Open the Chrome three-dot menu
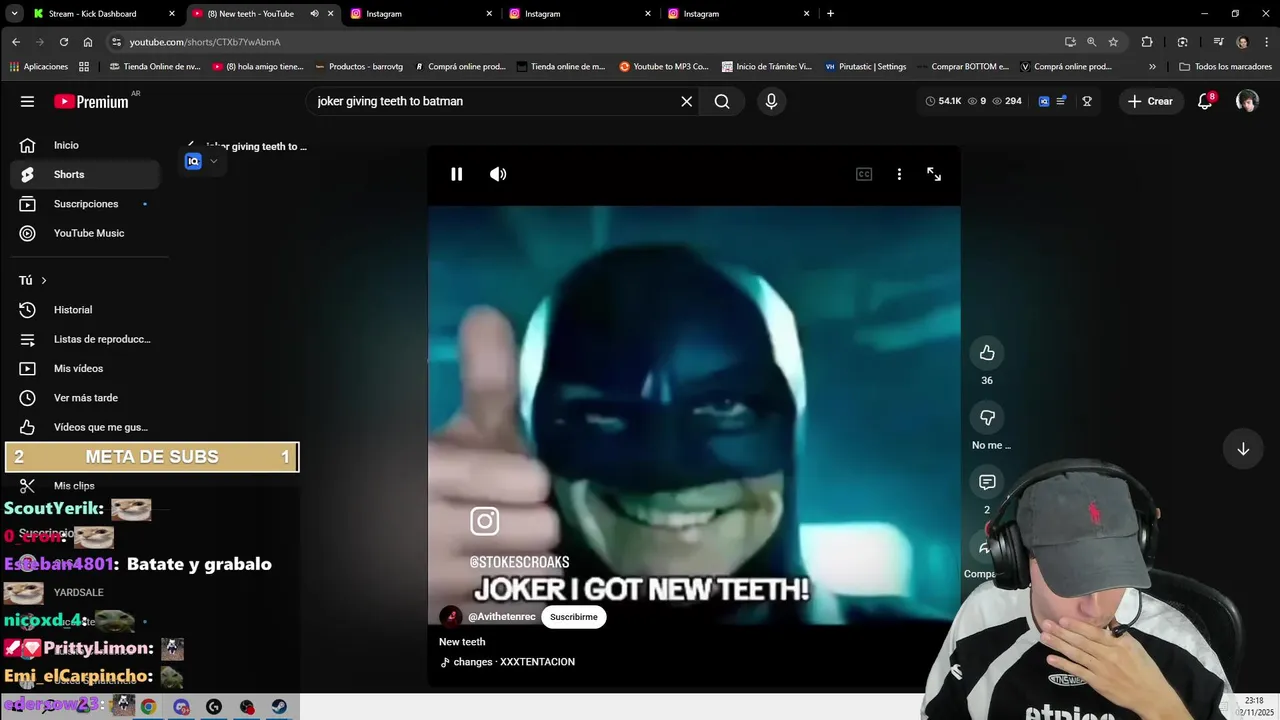The image size is (1280, 720). click(1266, 42)
